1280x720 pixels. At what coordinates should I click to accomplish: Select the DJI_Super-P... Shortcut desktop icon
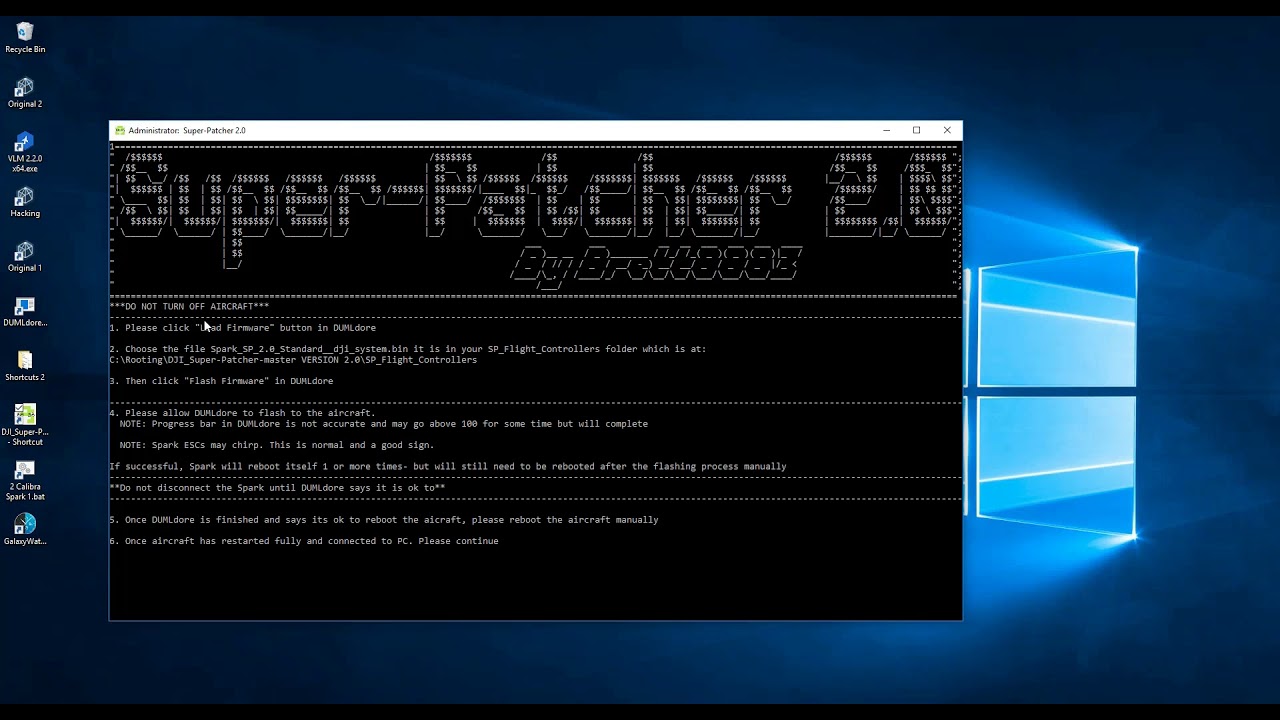25,425
